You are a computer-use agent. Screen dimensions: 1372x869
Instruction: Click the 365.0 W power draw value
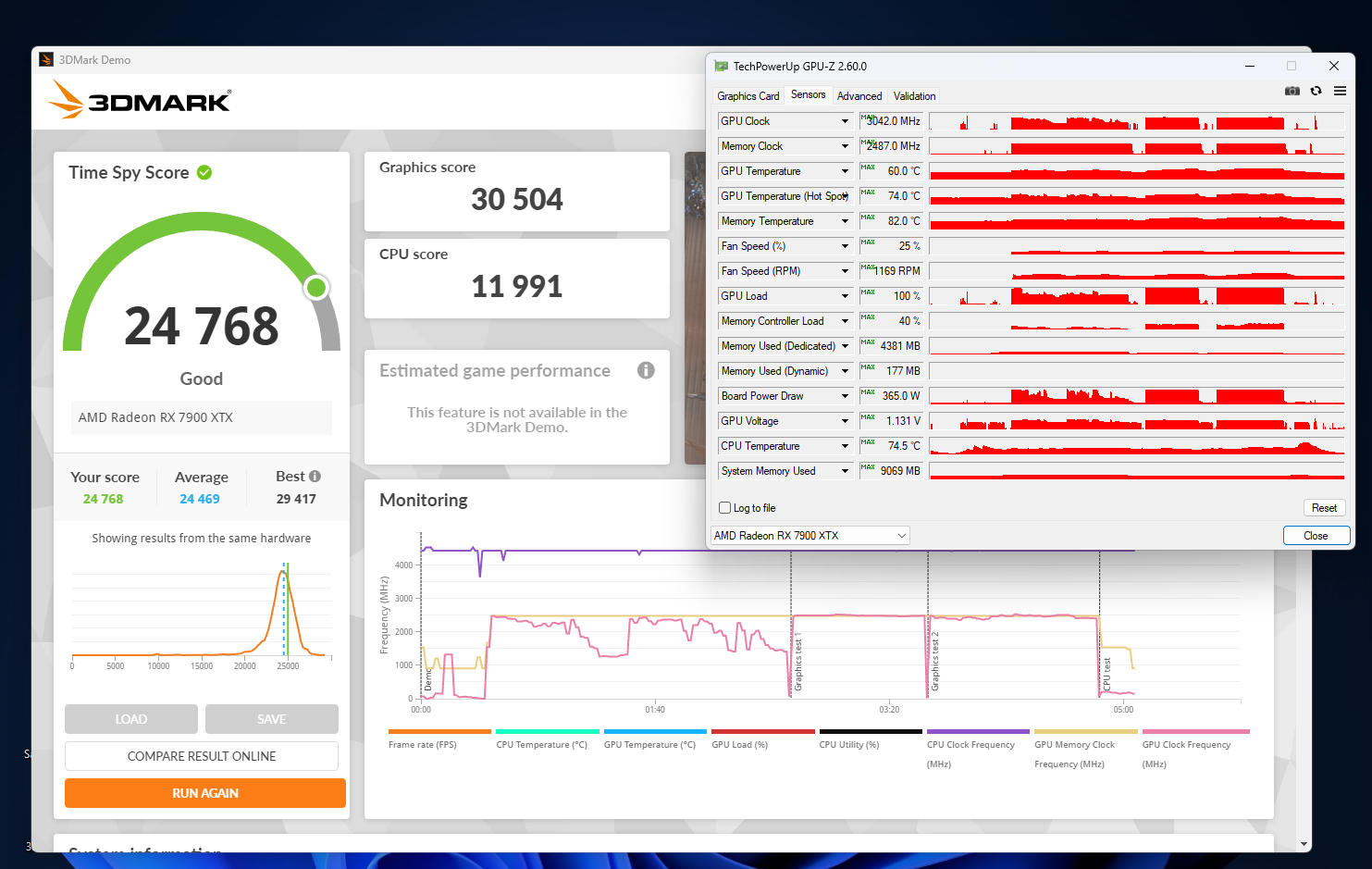click(901, 396)
